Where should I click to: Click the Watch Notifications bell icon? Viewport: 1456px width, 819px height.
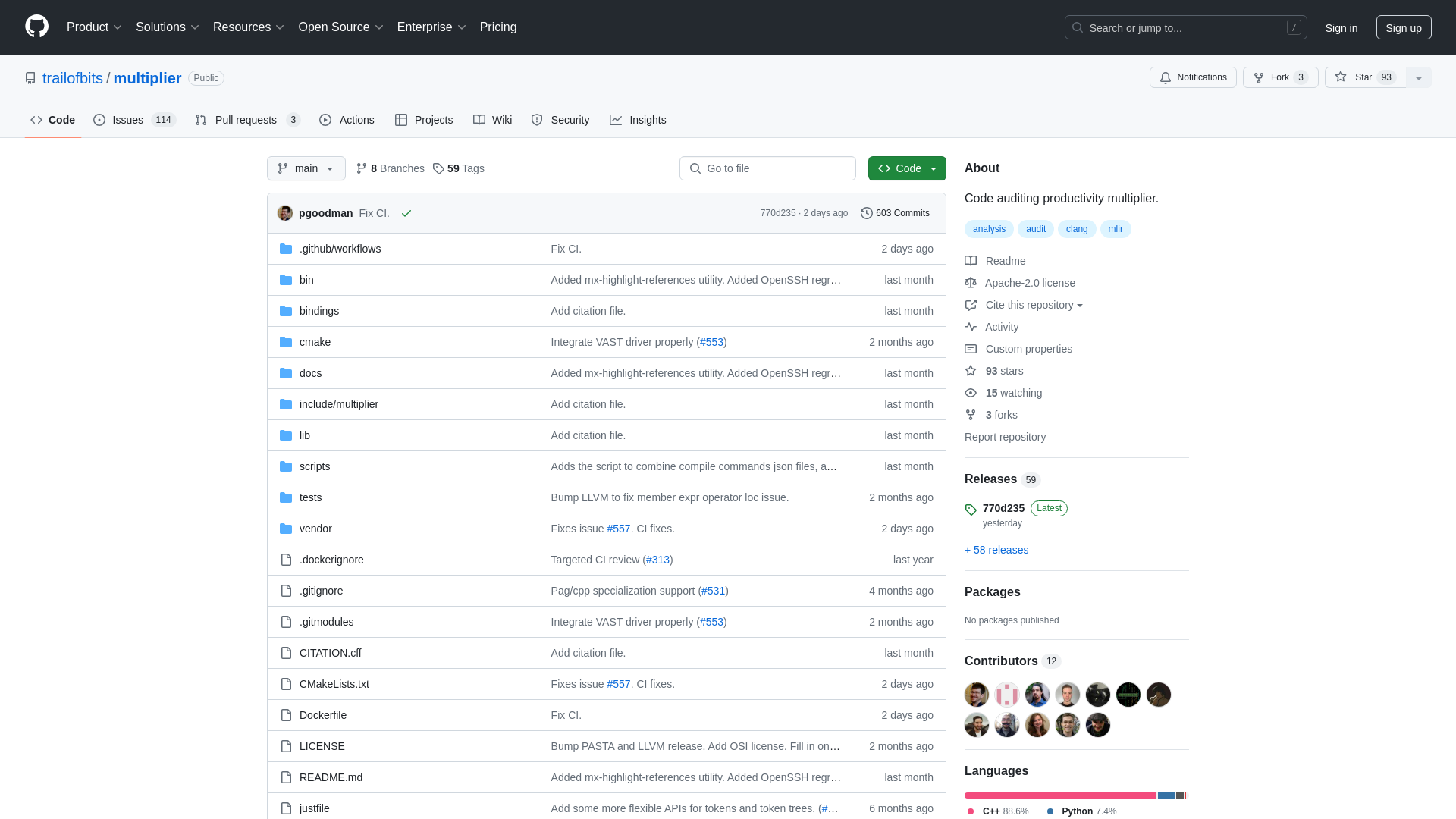tap(1166, 77)
